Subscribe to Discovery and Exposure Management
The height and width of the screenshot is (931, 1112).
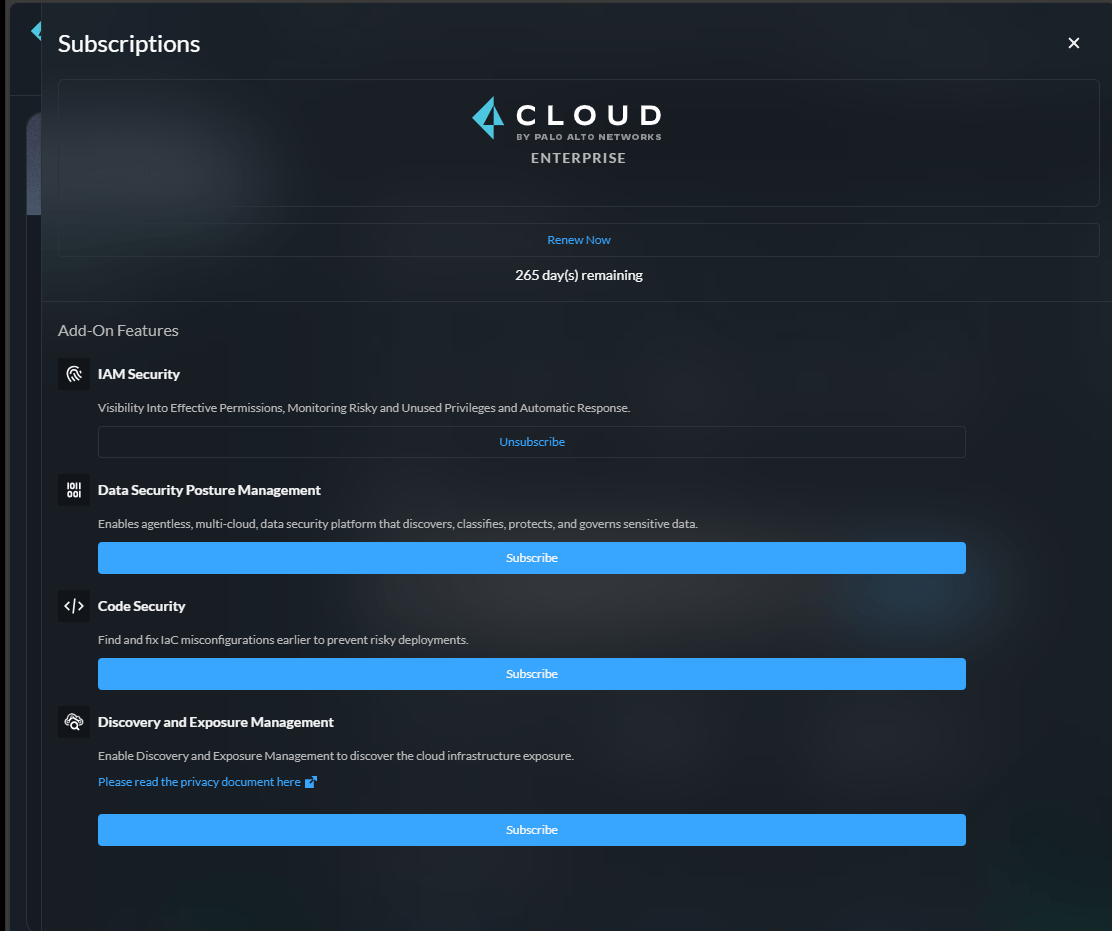click(x=532, y=830)
